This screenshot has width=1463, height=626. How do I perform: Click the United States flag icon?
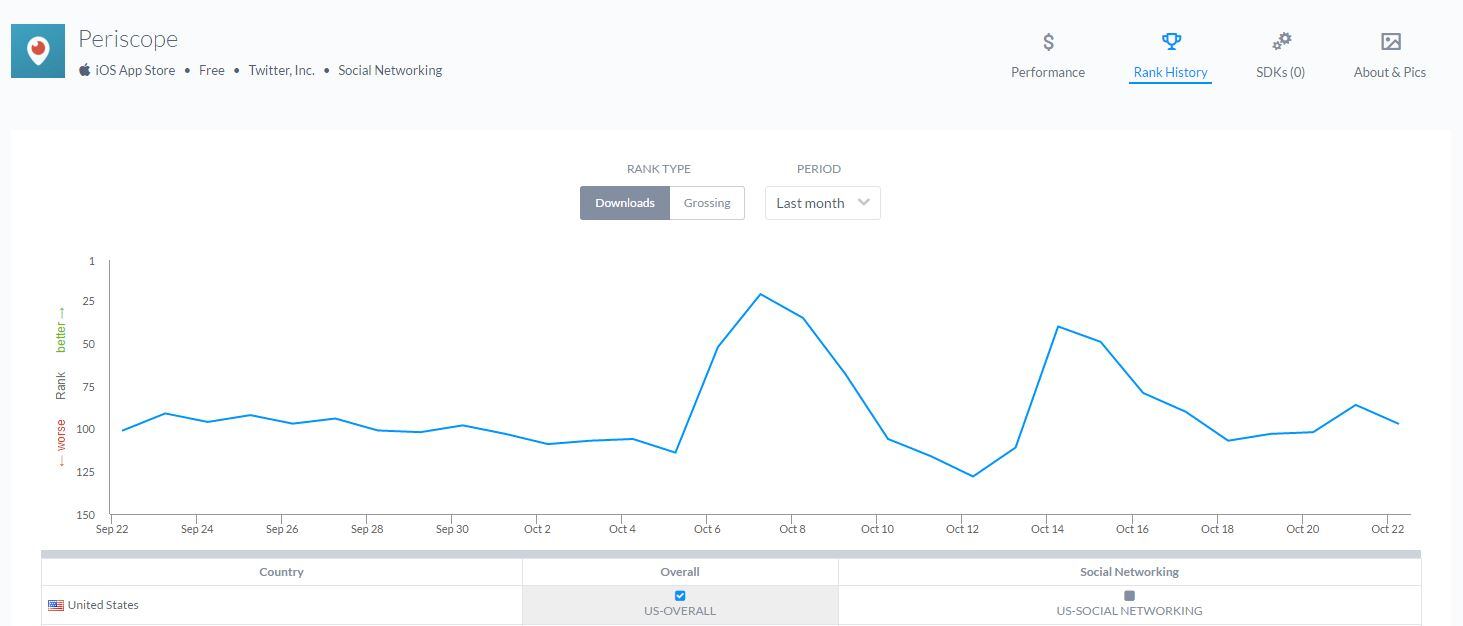pyautogui.click(x=56, y=605)
